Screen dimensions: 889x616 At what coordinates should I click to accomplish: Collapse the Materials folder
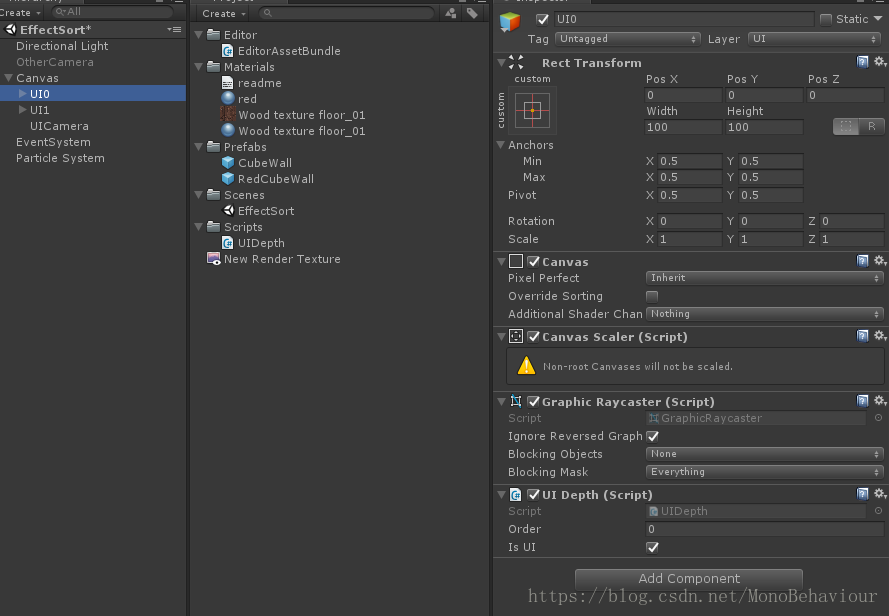click(198, 67)
